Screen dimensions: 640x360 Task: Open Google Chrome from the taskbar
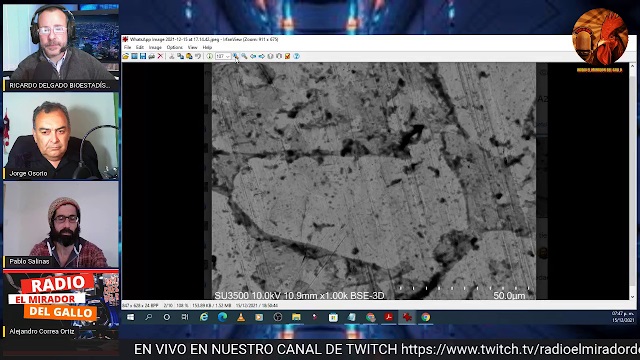tap(426, 317)
